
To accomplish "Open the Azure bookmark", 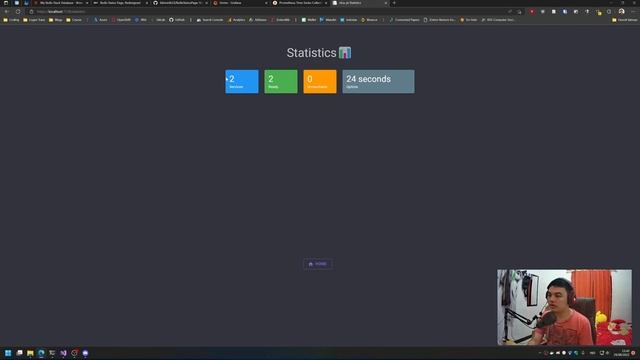I will 100,20.
